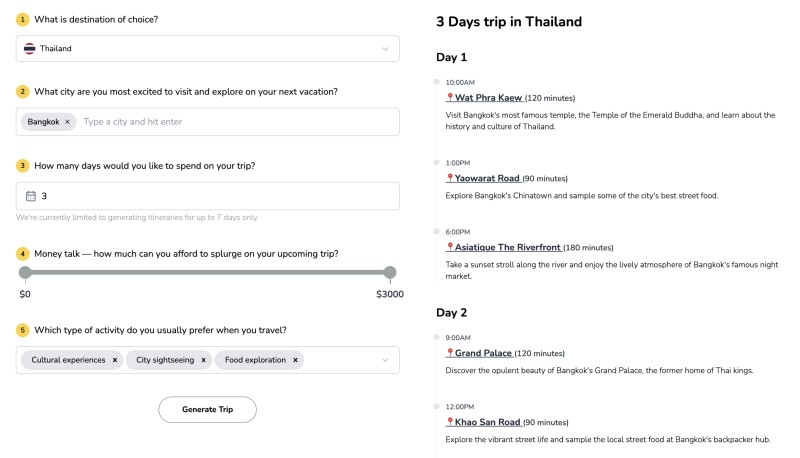
Task: Remove the Bangkok city tag
Action: point(67,122)
